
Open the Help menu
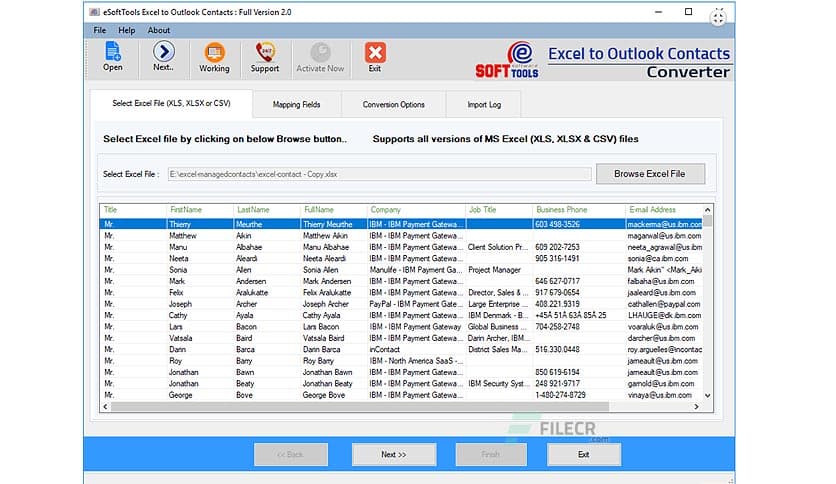[x=126, y=30]
